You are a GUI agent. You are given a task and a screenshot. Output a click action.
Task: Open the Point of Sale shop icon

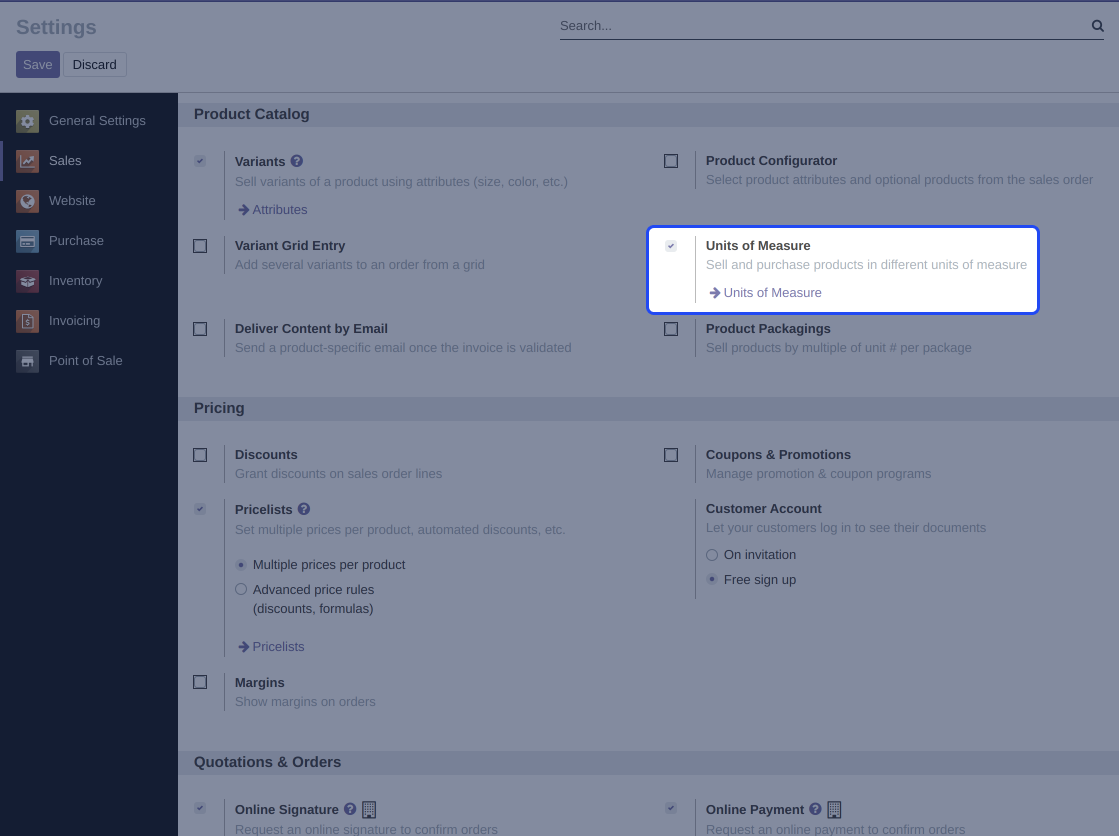28,361
